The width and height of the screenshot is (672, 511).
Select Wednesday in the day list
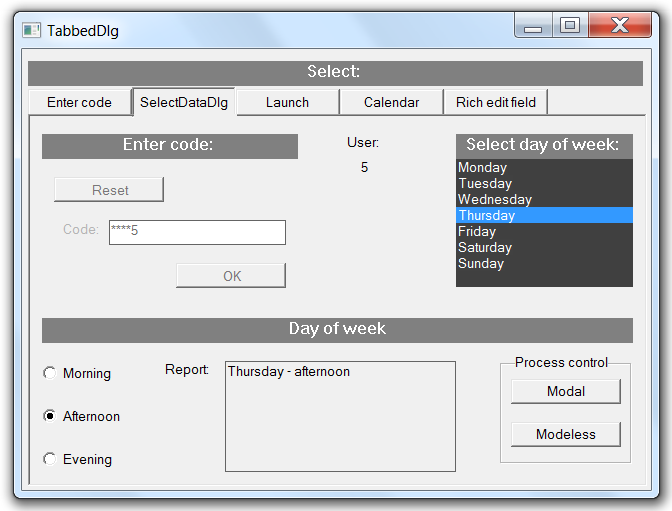544,199
